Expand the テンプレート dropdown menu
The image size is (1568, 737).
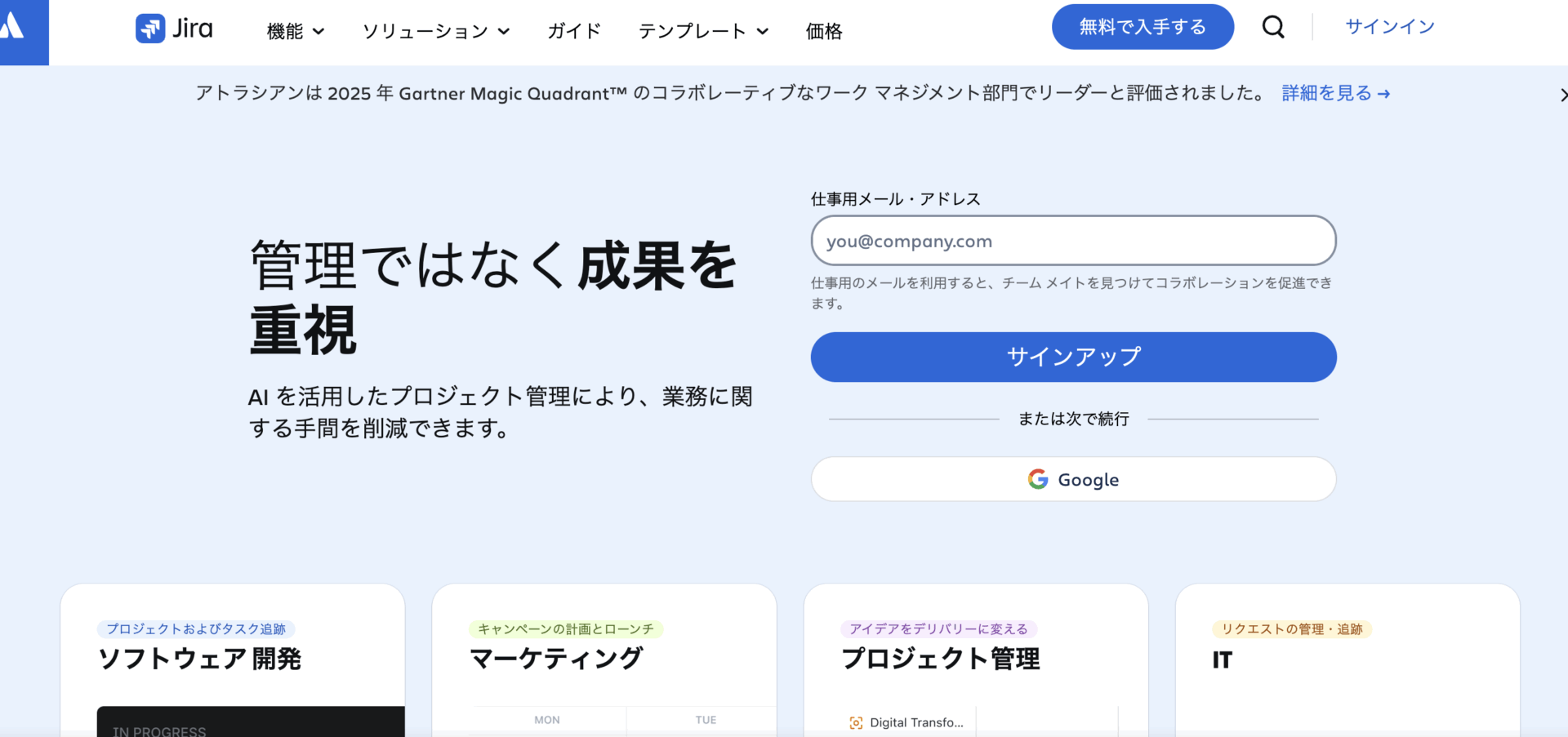[703, 31]
